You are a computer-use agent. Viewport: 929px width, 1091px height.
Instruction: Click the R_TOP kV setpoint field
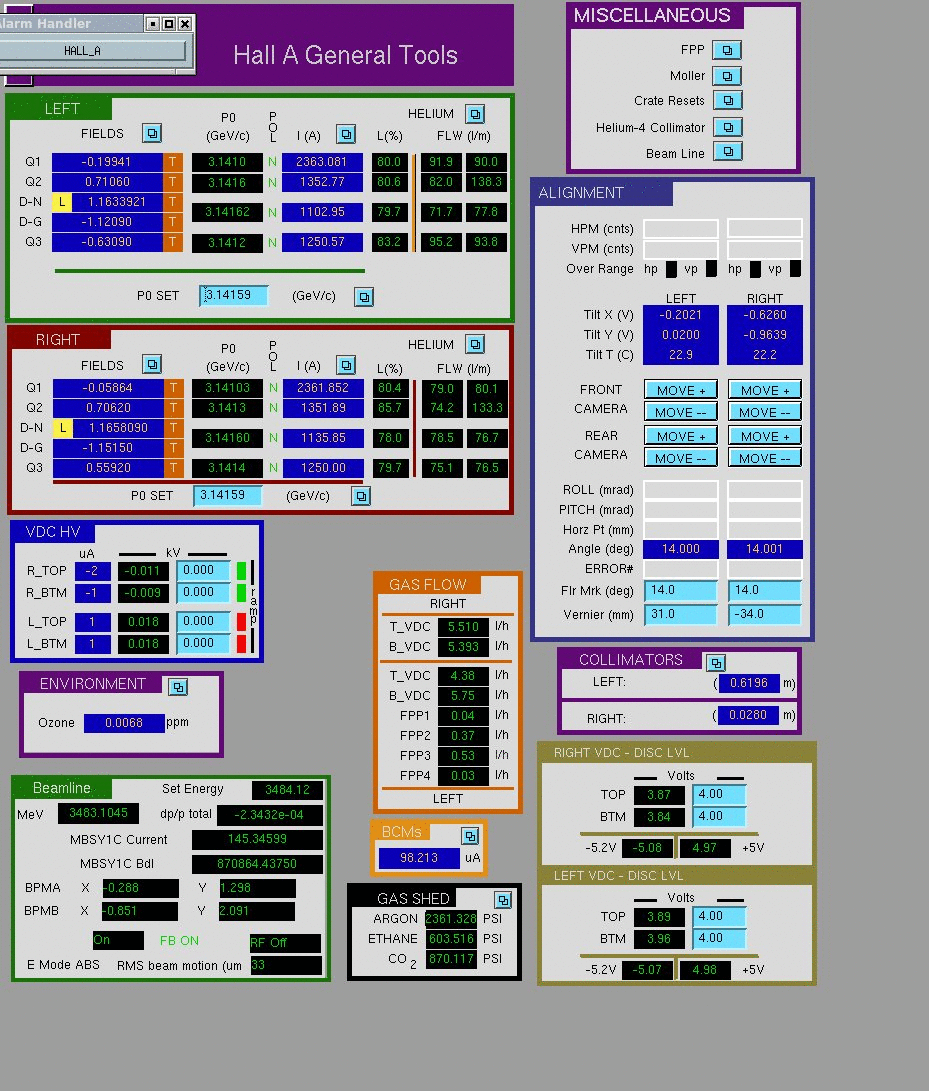click(203, 571)
